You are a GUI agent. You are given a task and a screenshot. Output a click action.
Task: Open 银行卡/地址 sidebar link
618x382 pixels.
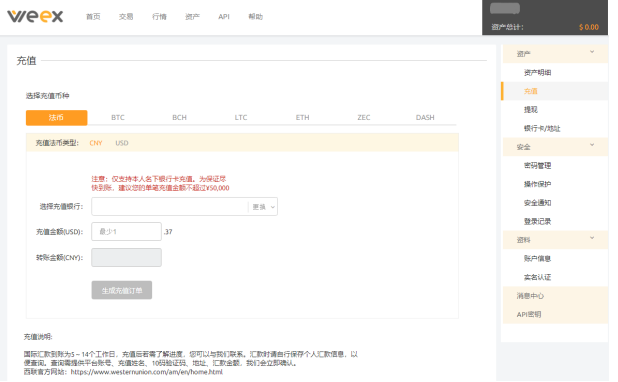[x=542, y=128]
